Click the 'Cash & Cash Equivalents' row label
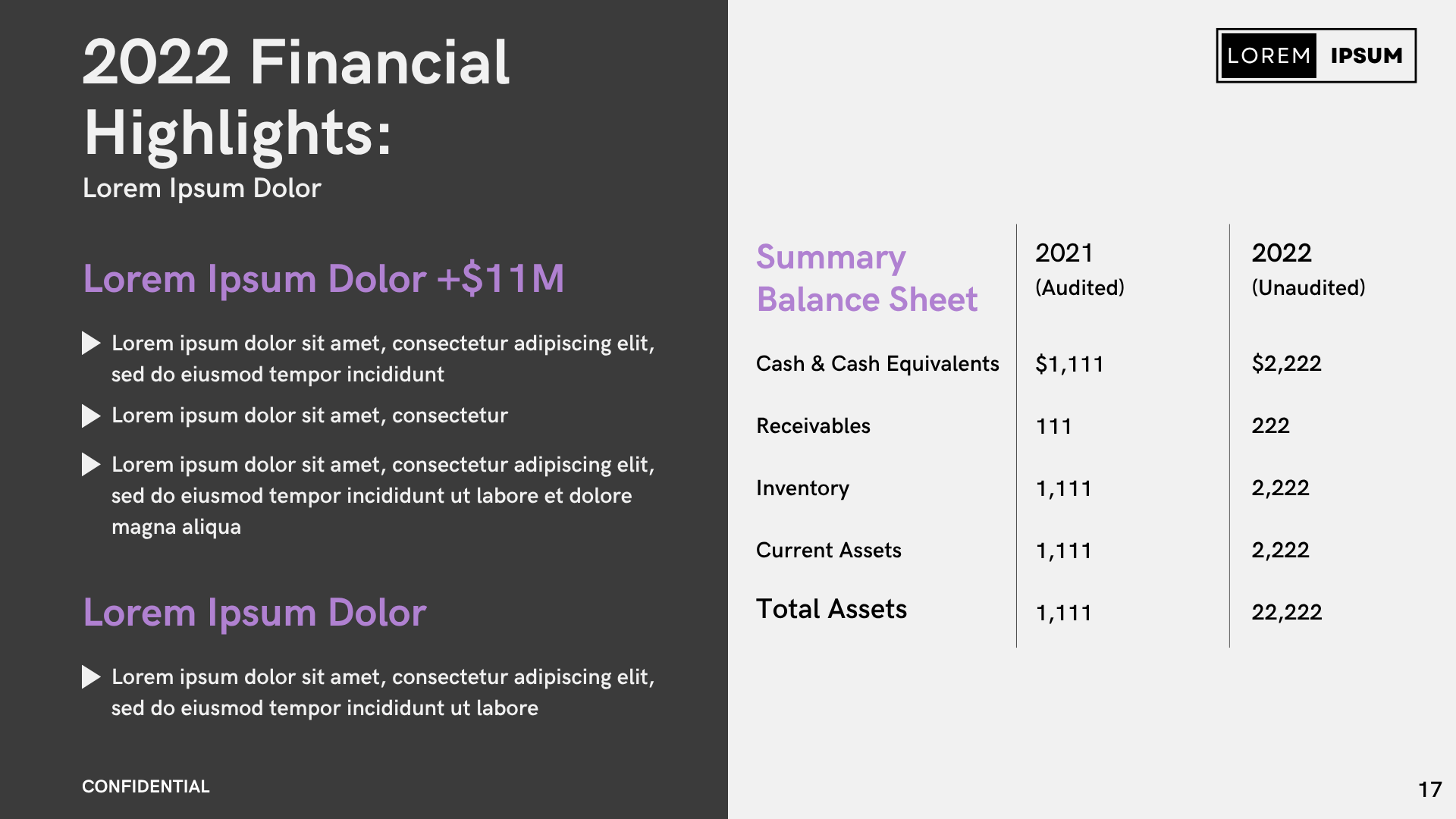 [x=877, y=364]
